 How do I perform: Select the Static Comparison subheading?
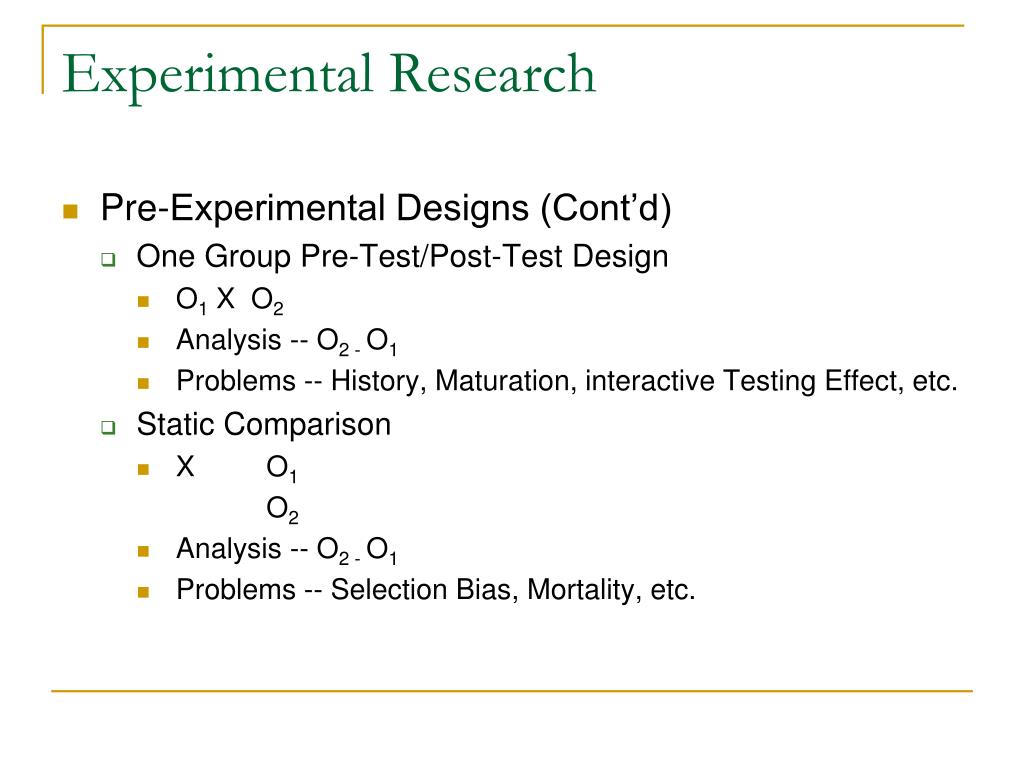pos(264,424)
